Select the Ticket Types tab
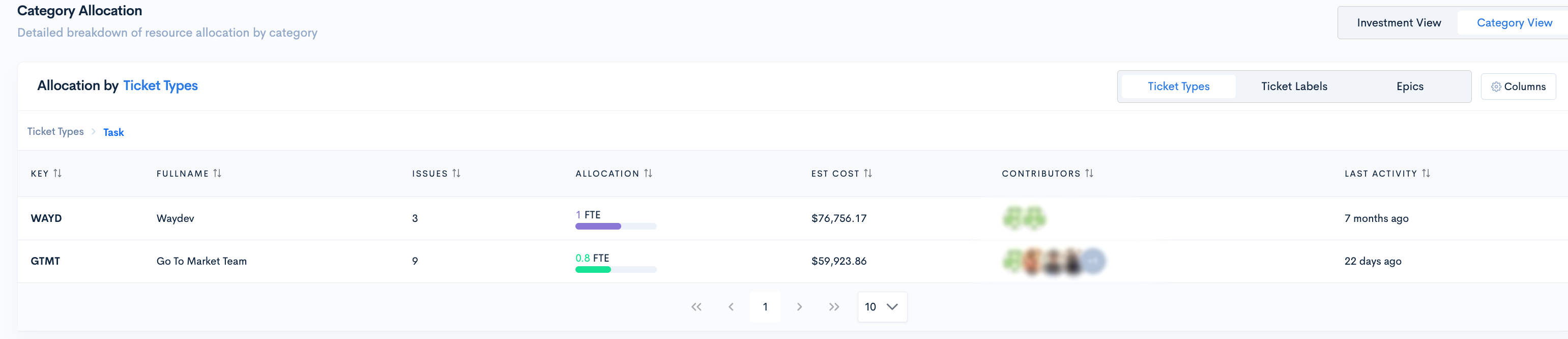The height and width of the screenshot is (339, 1568). 1178,87
